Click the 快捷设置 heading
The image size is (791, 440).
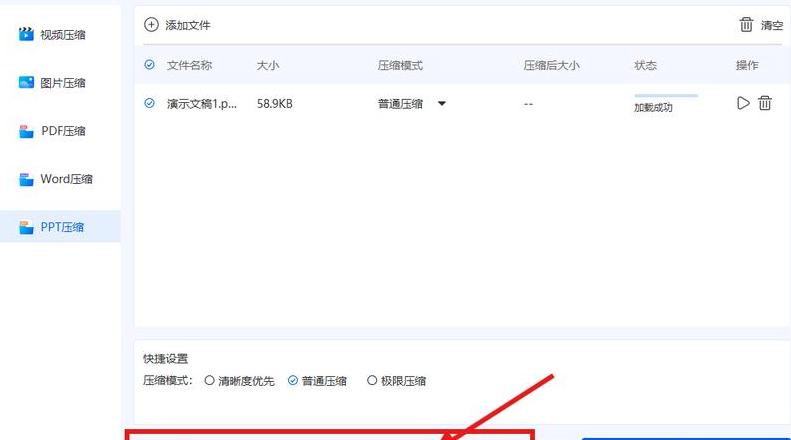165,359
